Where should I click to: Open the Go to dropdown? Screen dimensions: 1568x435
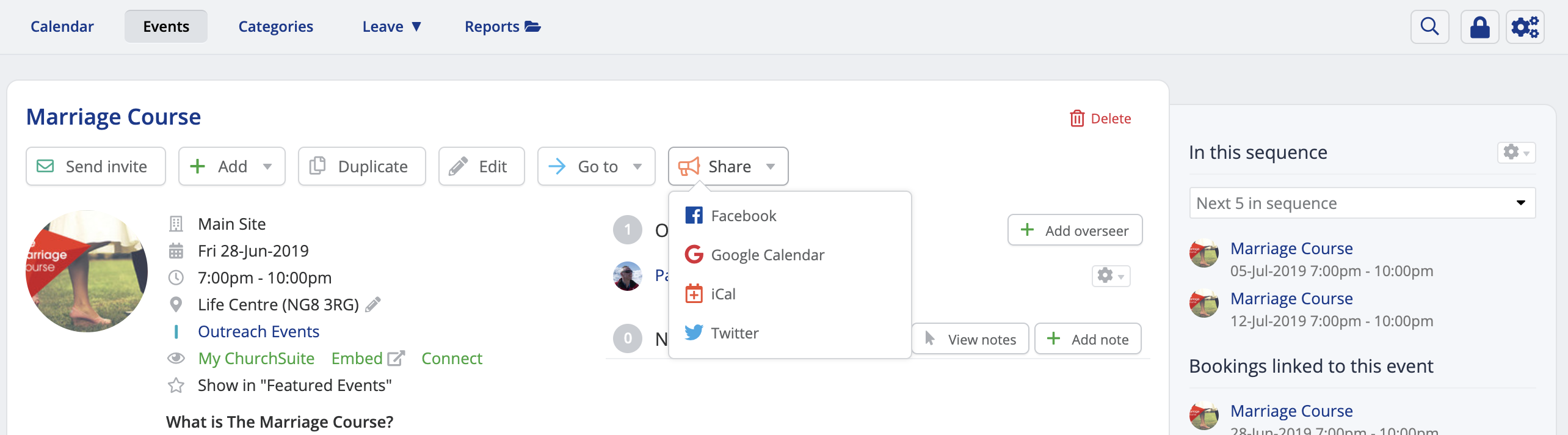[637, 166]
